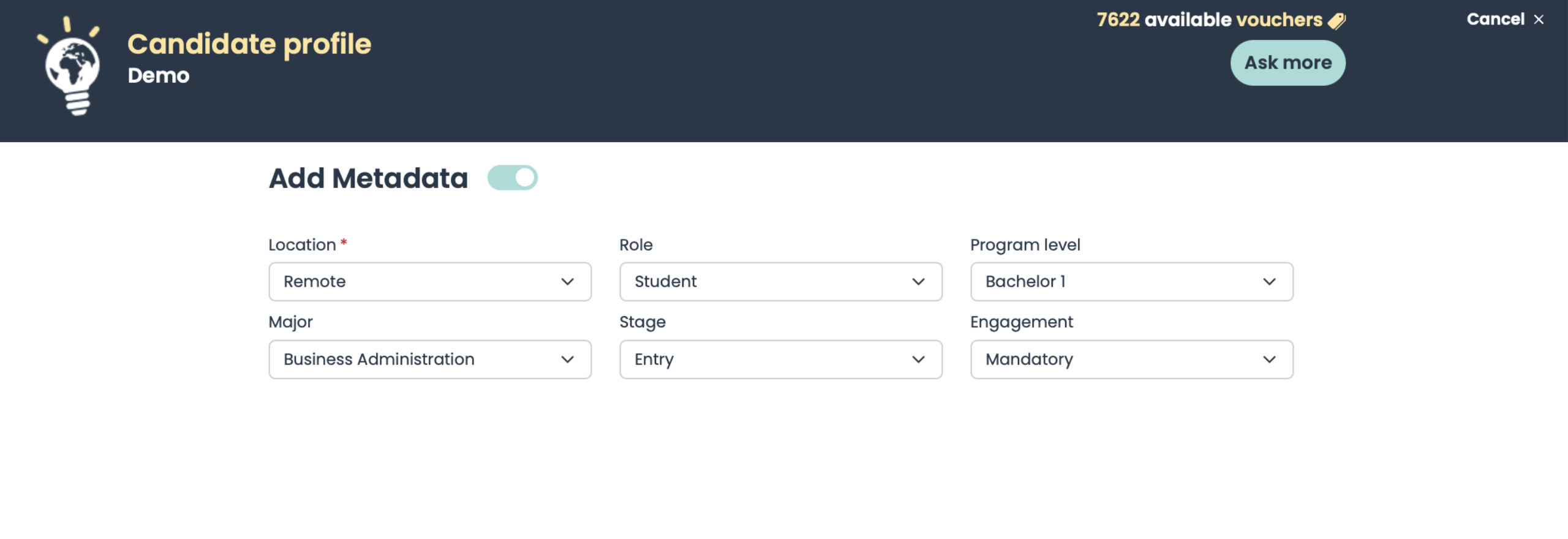The height and width of the screenshot is (539, 1568).
Task: Click the Candidate profile title
Action: coord(249,44)
